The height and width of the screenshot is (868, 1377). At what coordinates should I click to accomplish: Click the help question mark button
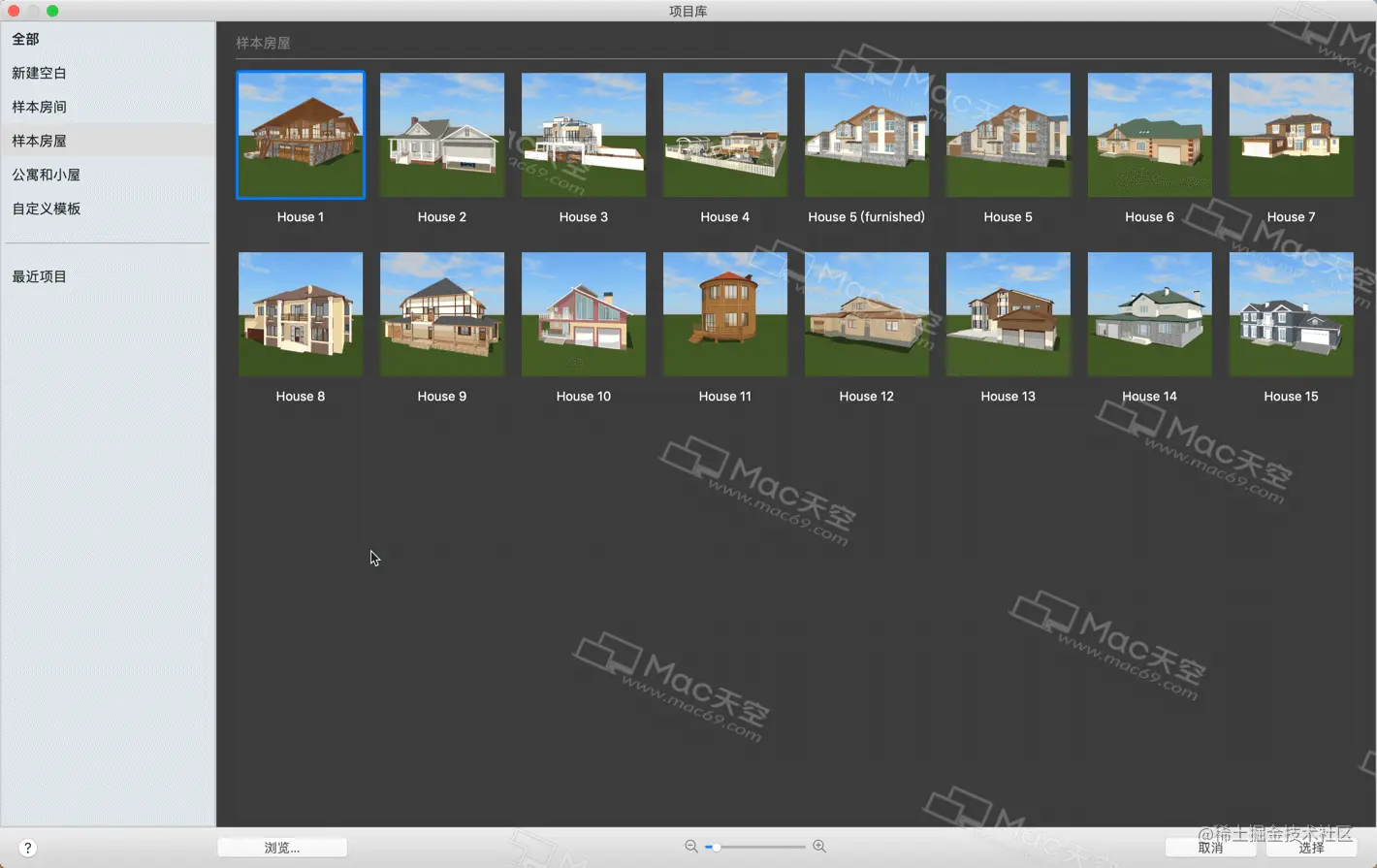click(27, 848)
